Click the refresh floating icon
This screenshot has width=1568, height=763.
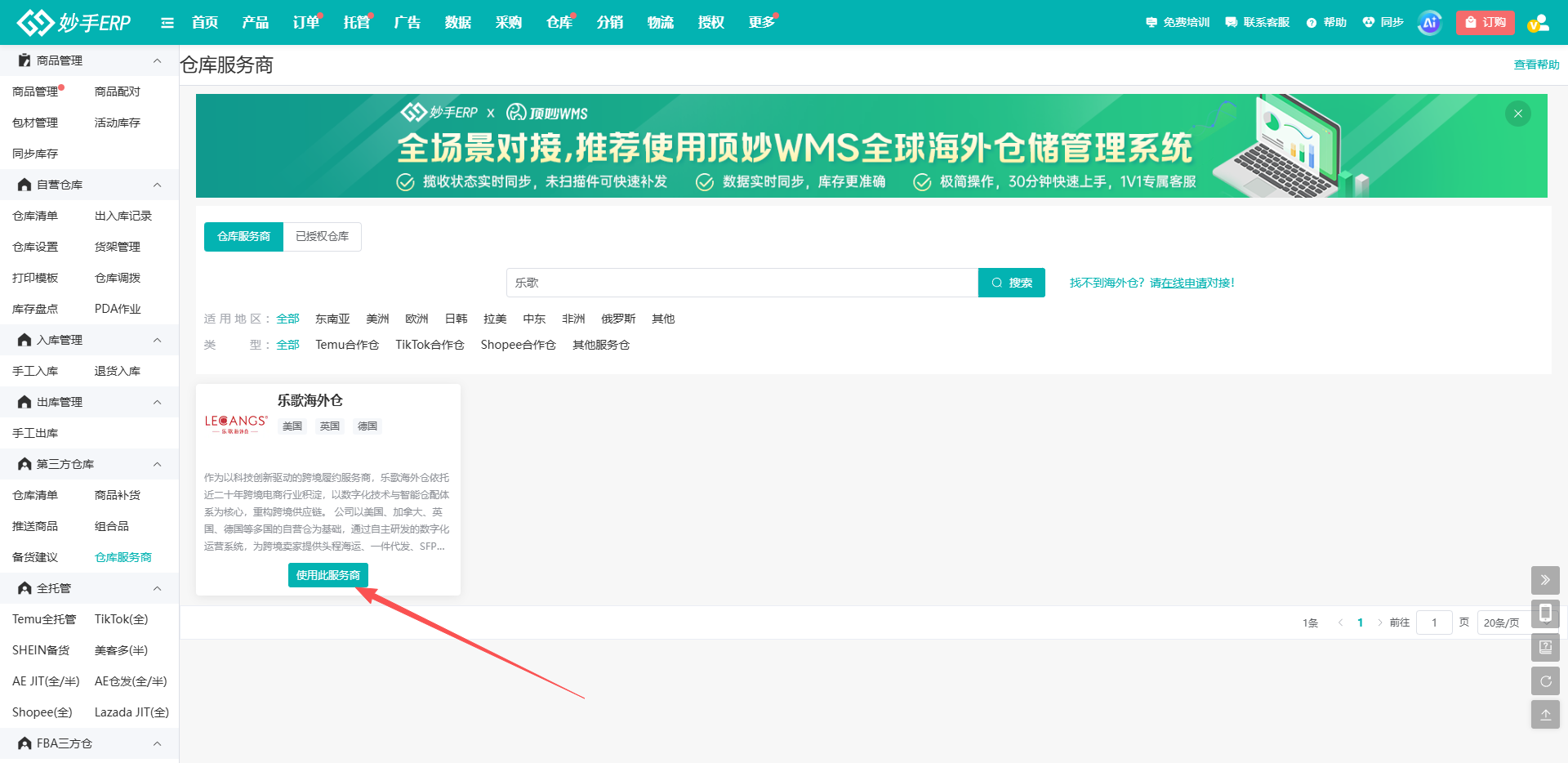pos(1545,680)
